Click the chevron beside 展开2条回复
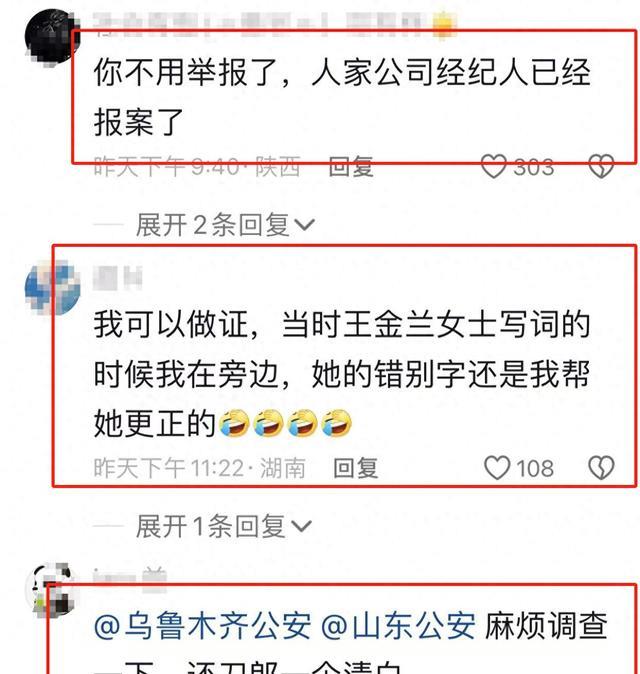Screen dimensions: 640x674 304,225
